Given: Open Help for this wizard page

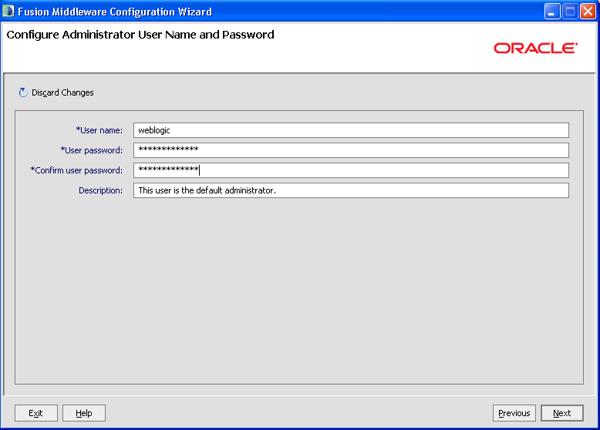Looking at the screenshot, I should 84,413.
